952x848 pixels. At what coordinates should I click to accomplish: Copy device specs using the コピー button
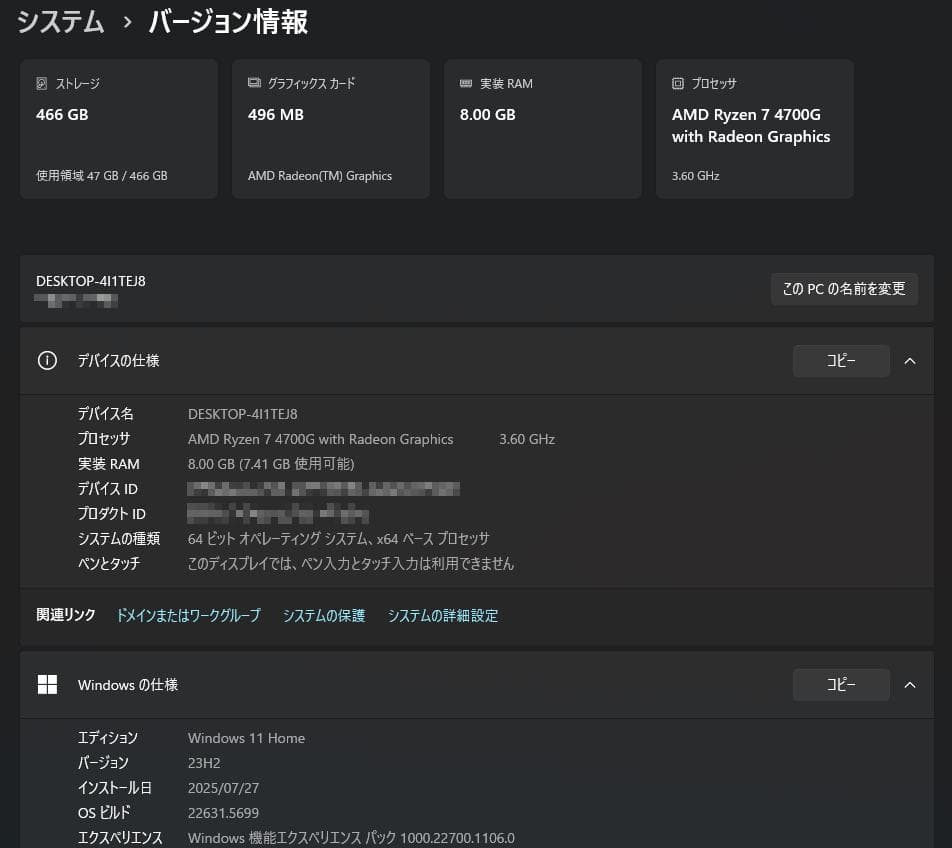pyautogui.click(x=841, y=361)
